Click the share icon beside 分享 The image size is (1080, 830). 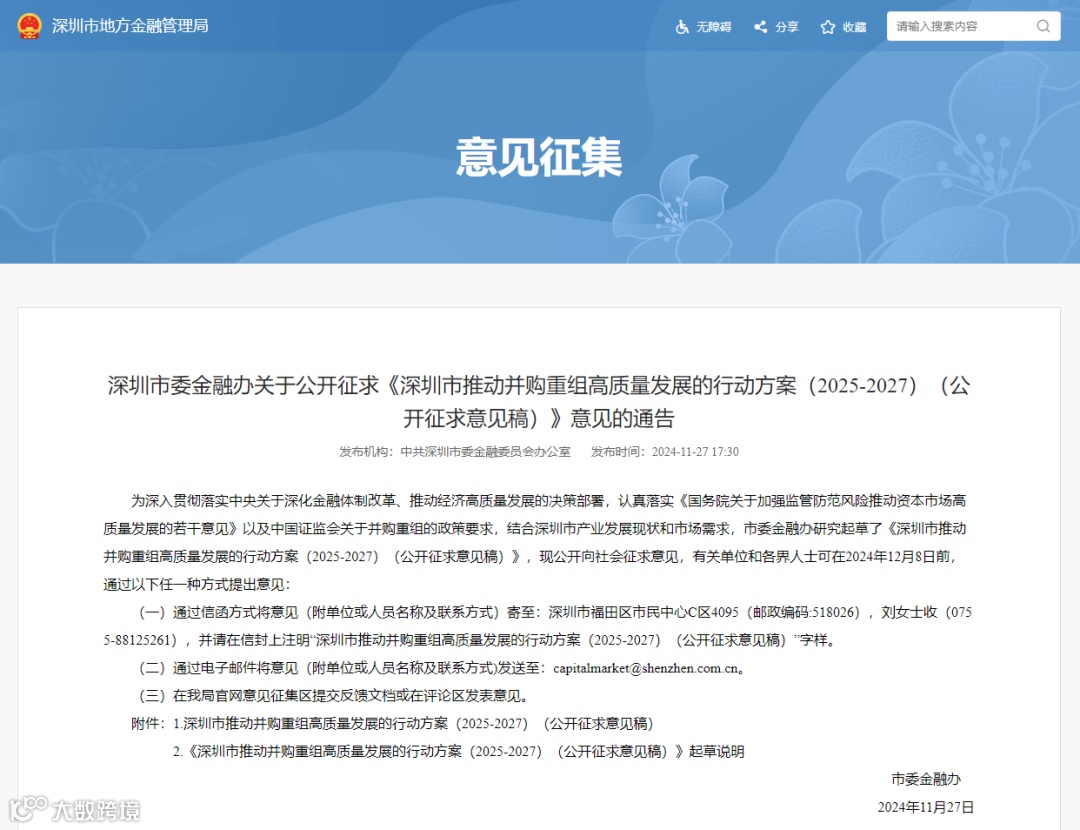pyautogui.click(x=760, y=27)
